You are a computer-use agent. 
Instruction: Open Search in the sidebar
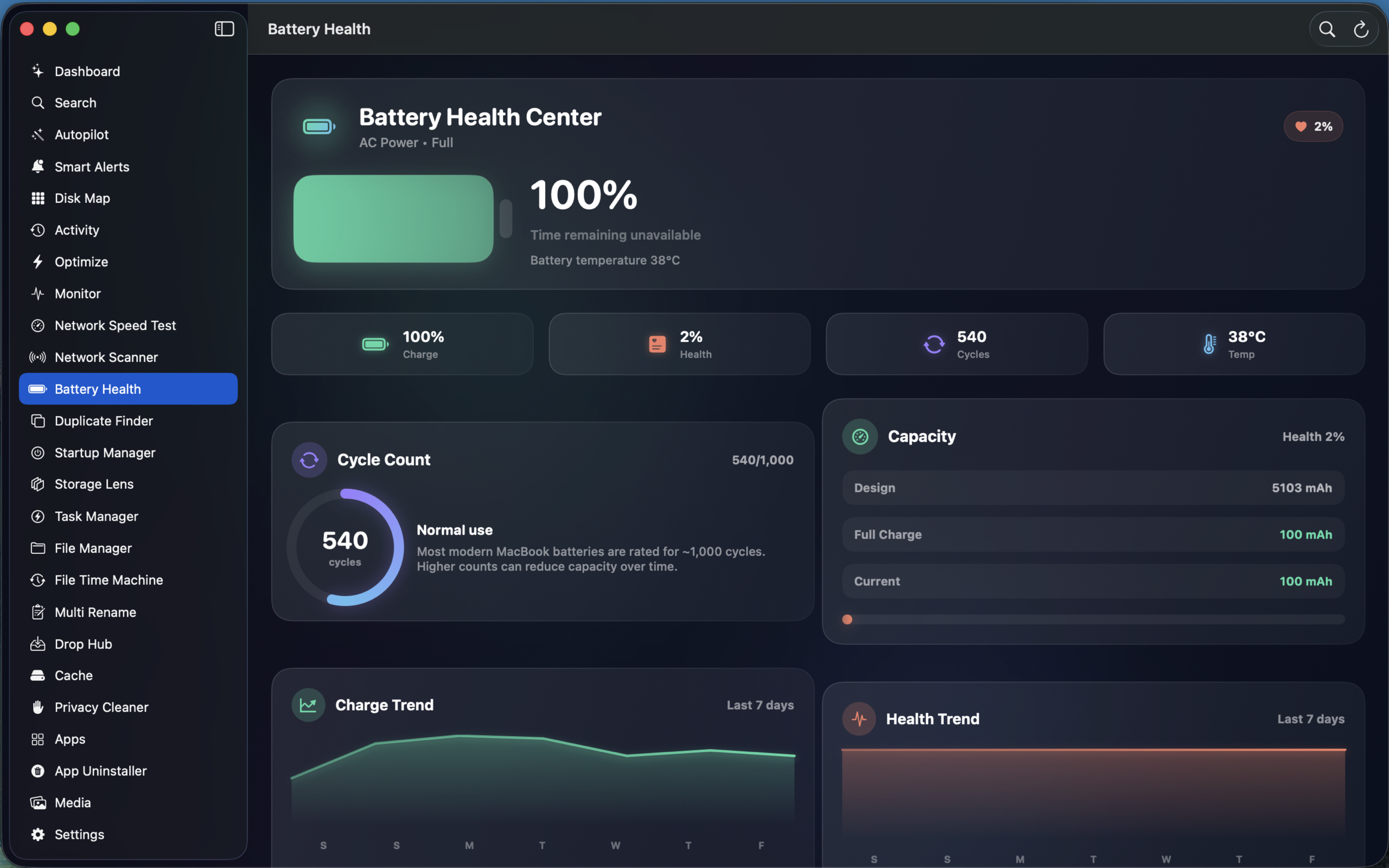pyautogui.click(x=128, y=103)
